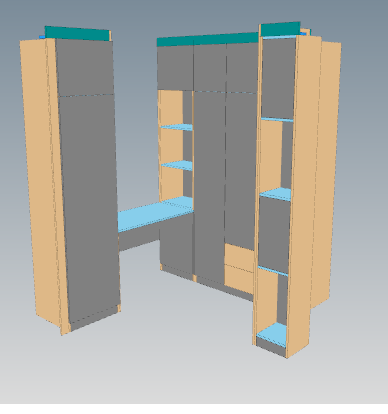Image resolution: width=388 pixels, height=414 pixels.
Task: Click the center cabinet's upper-left grey door
Action: point(175,68)
